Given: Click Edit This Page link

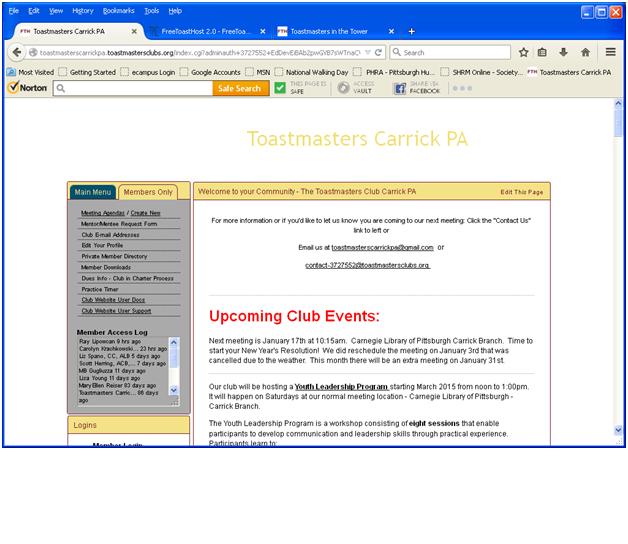Looking at the screenshot, I should click(x=521, y=192).
